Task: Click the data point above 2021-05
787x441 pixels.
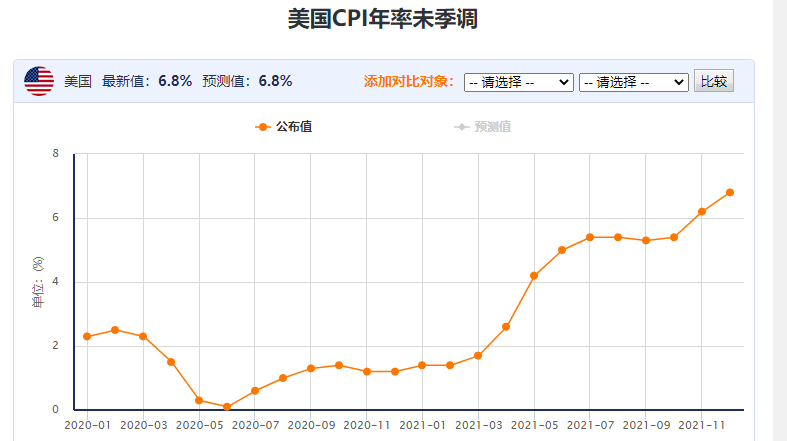Action: 534,275
